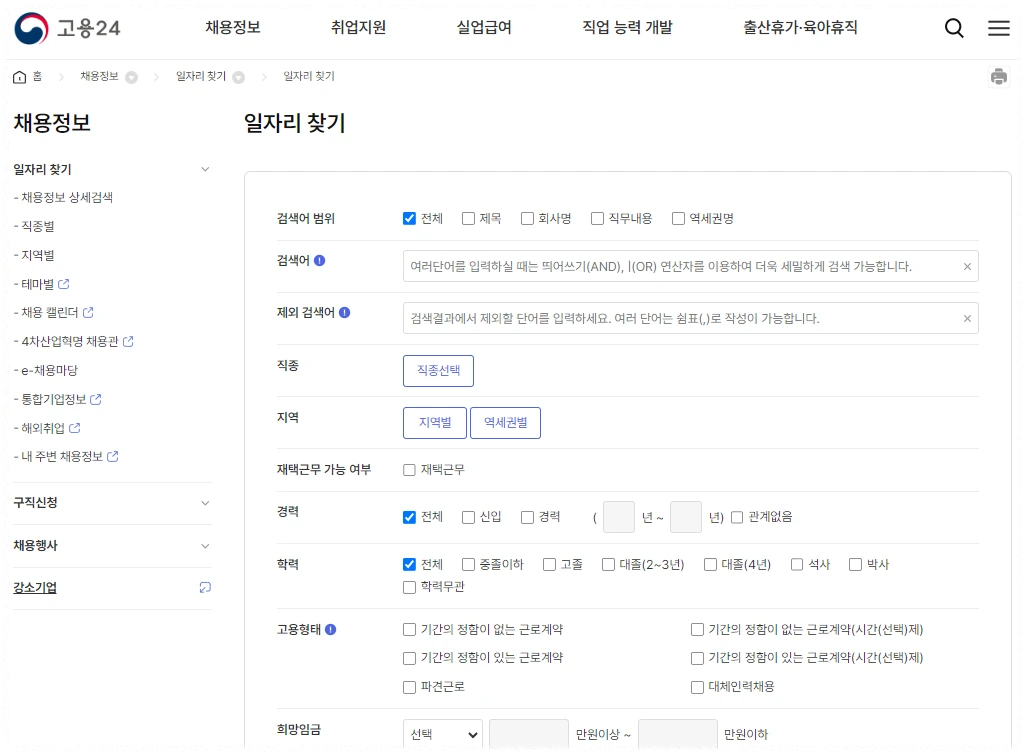
Task: Open the 희망임금 선택 dropdown
Action: tap(442, 733)
